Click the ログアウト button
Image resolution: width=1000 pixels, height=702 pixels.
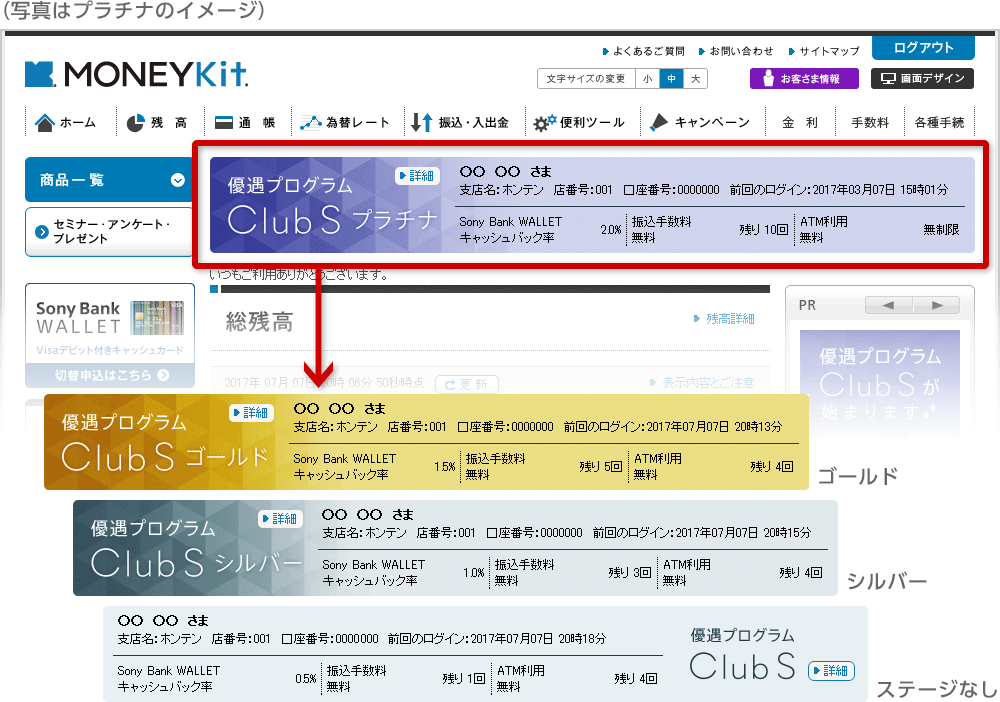point(923,48)
